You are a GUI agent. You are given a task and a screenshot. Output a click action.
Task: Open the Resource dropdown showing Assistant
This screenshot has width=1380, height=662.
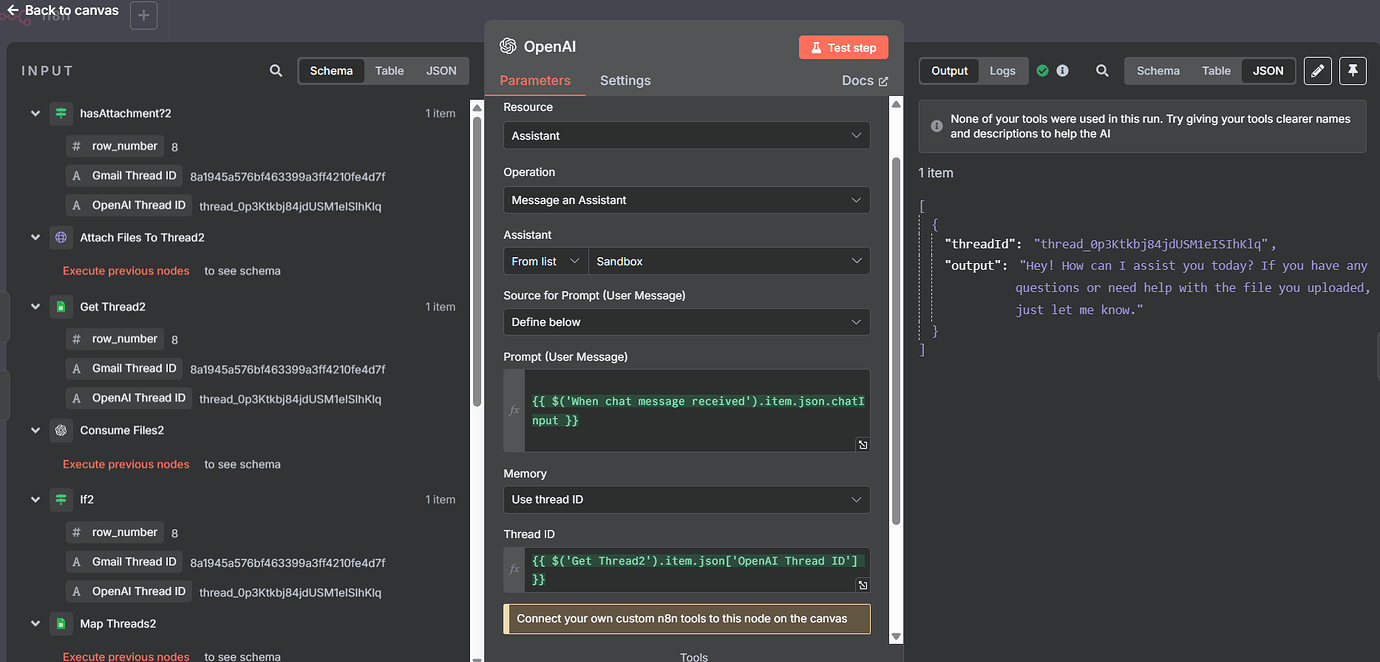click(686, 135)
